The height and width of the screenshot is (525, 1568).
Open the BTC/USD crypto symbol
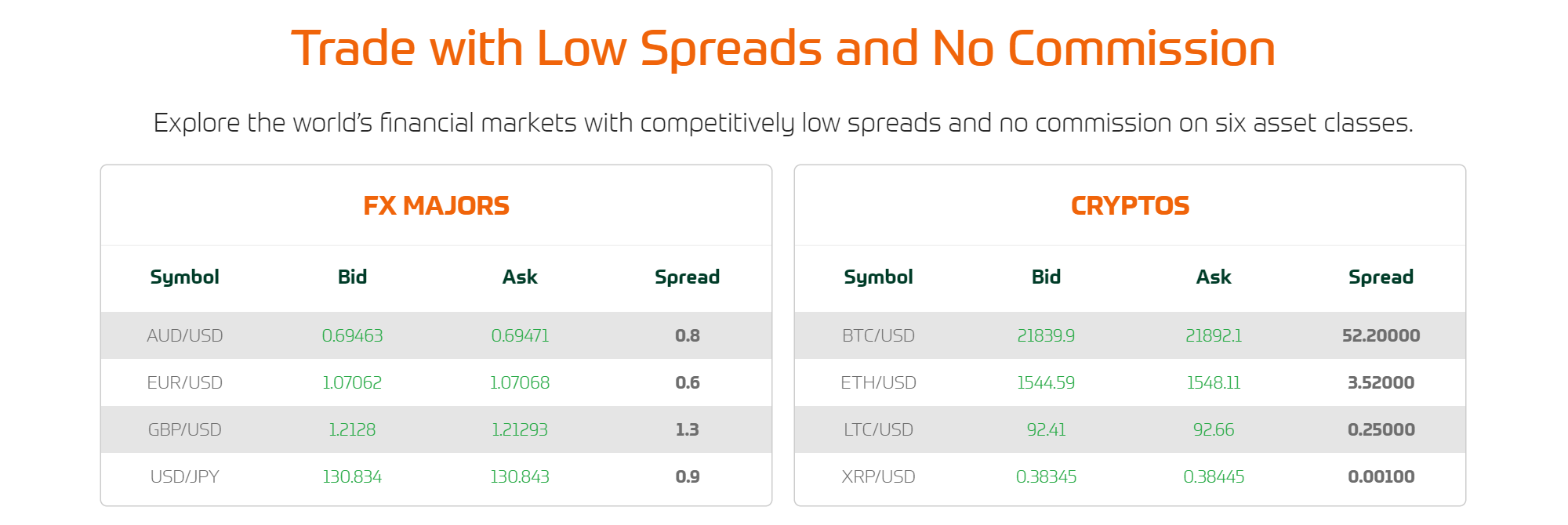pyautogui.click(x=878, y=335)
